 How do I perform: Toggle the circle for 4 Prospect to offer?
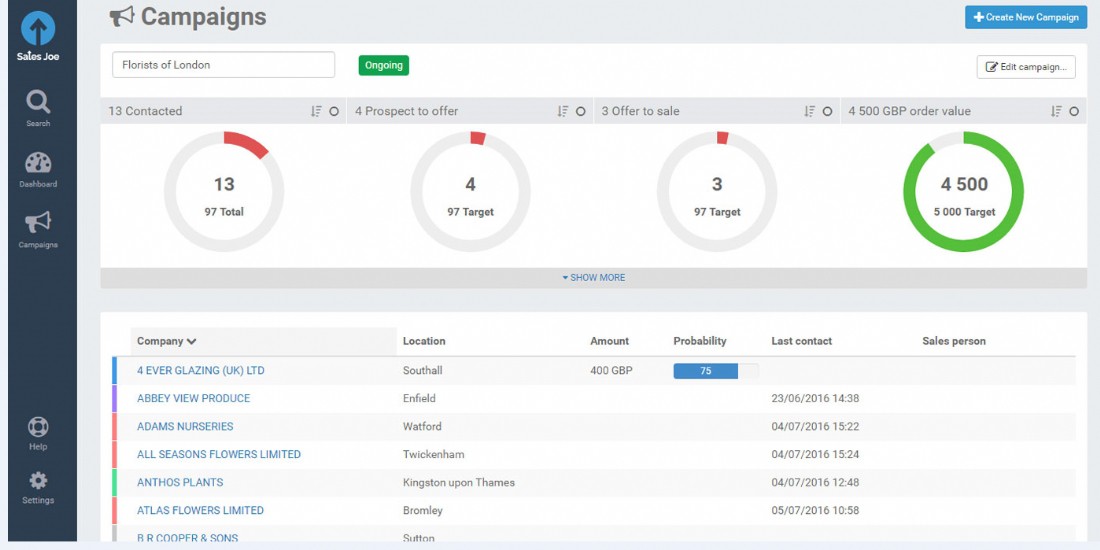coord(580,112)
